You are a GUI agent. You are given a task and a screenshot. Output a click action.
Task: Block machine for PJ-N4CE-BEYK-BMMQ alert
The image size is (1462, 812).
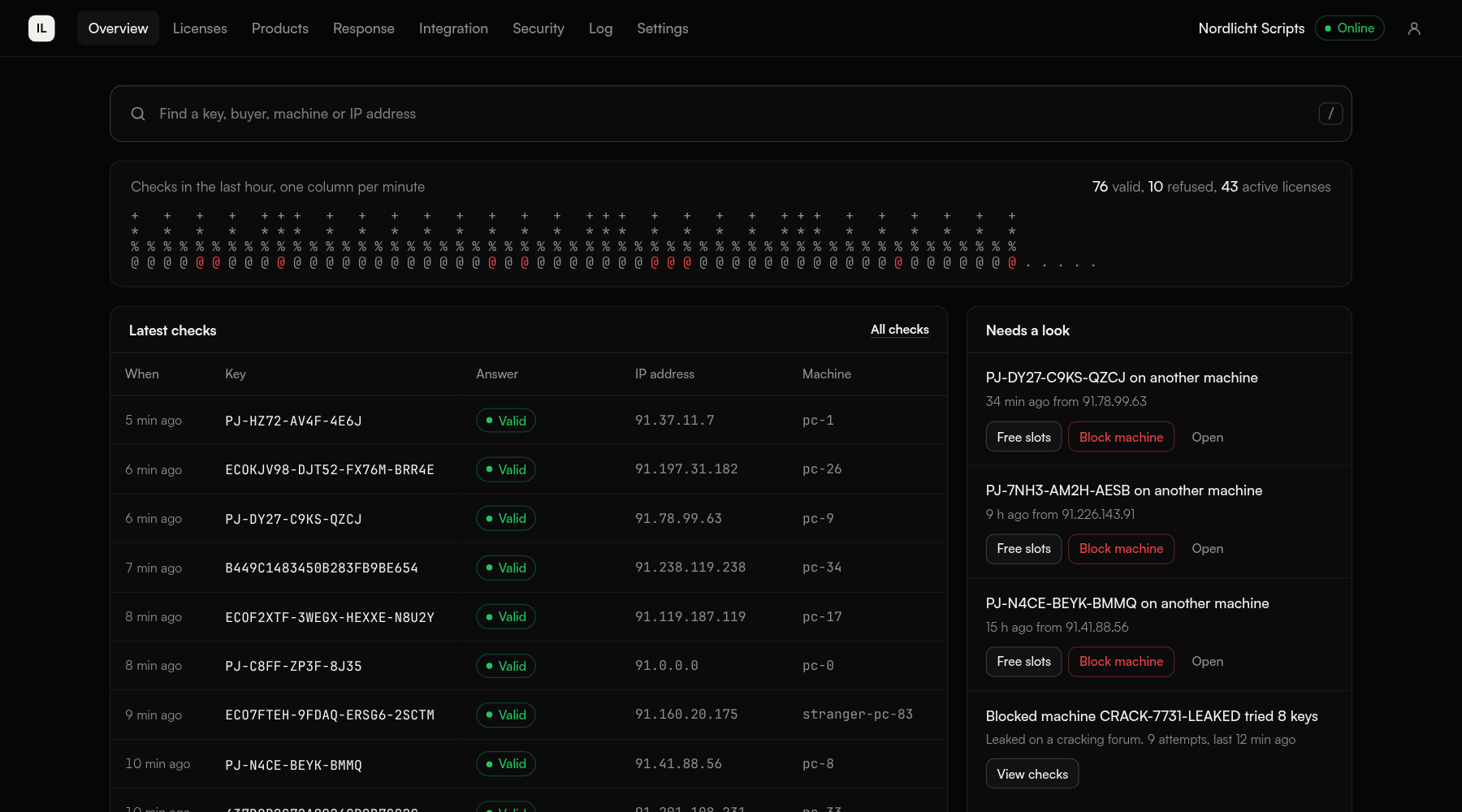(x=1121, y=662)
